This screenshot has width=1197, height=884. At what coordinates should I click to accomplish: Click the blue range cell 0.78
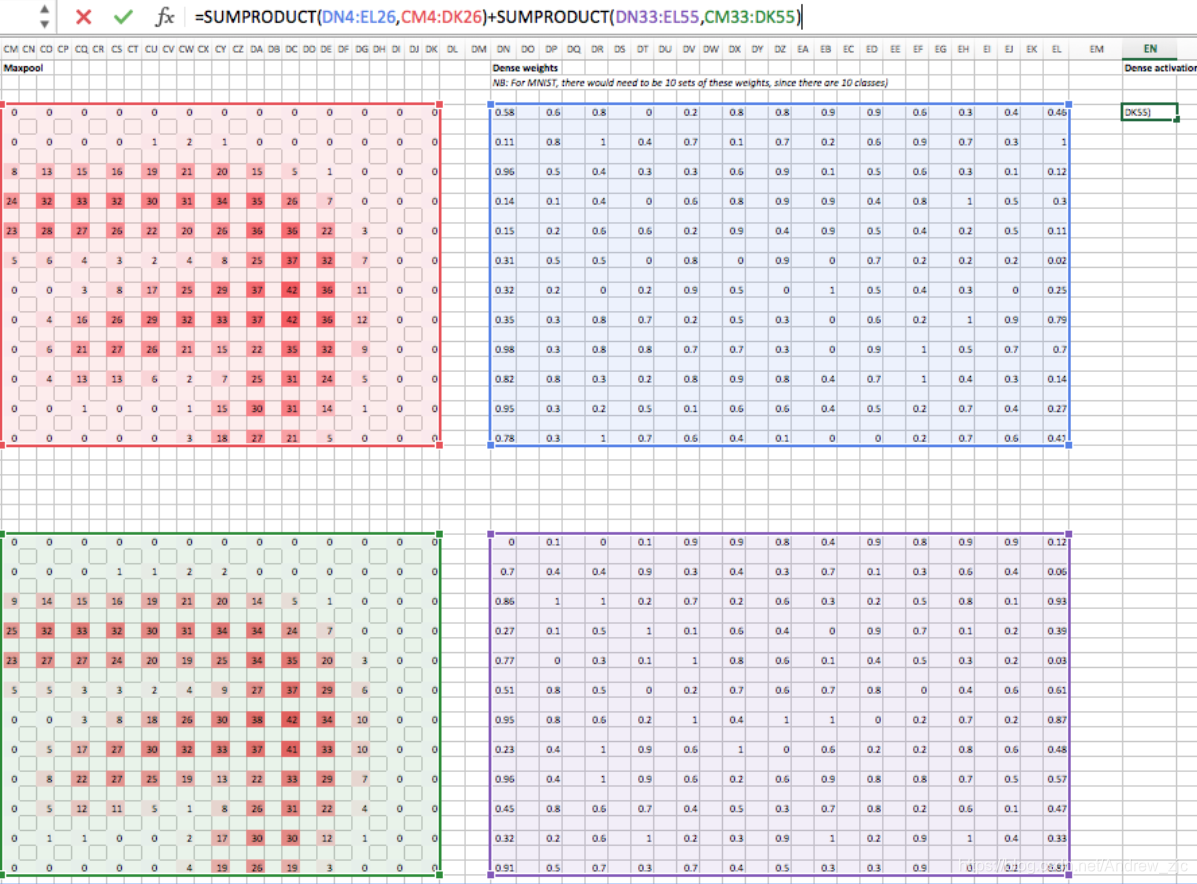pyautogui.click(x=504, y=438)
